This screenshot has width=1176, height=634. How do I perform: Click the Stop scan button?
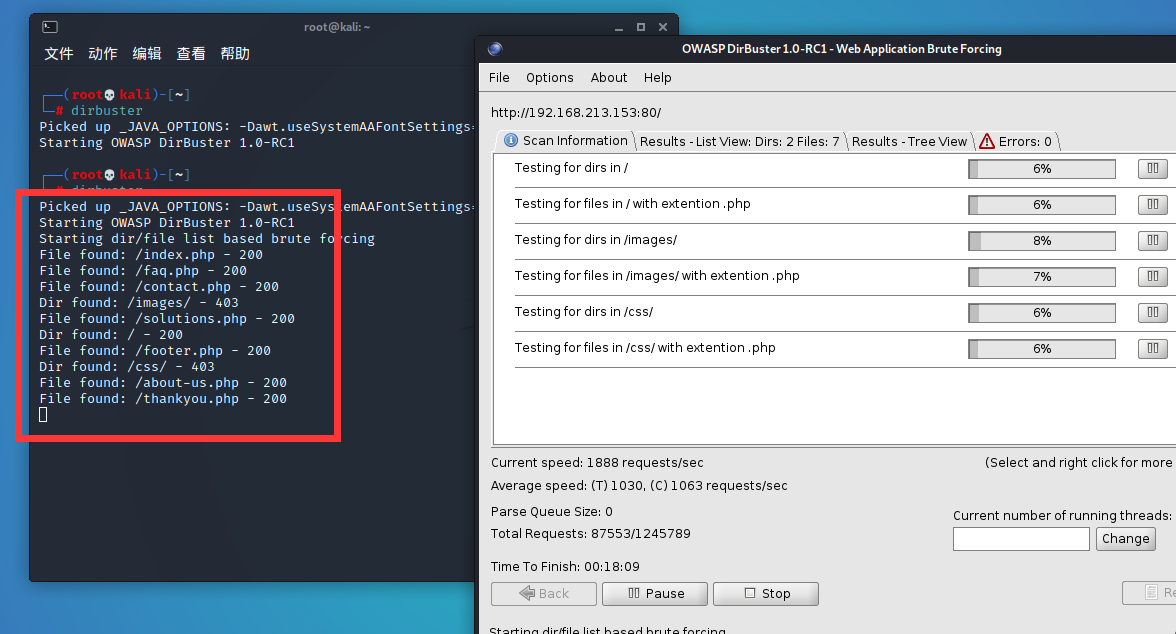click(x=766, y=593)
